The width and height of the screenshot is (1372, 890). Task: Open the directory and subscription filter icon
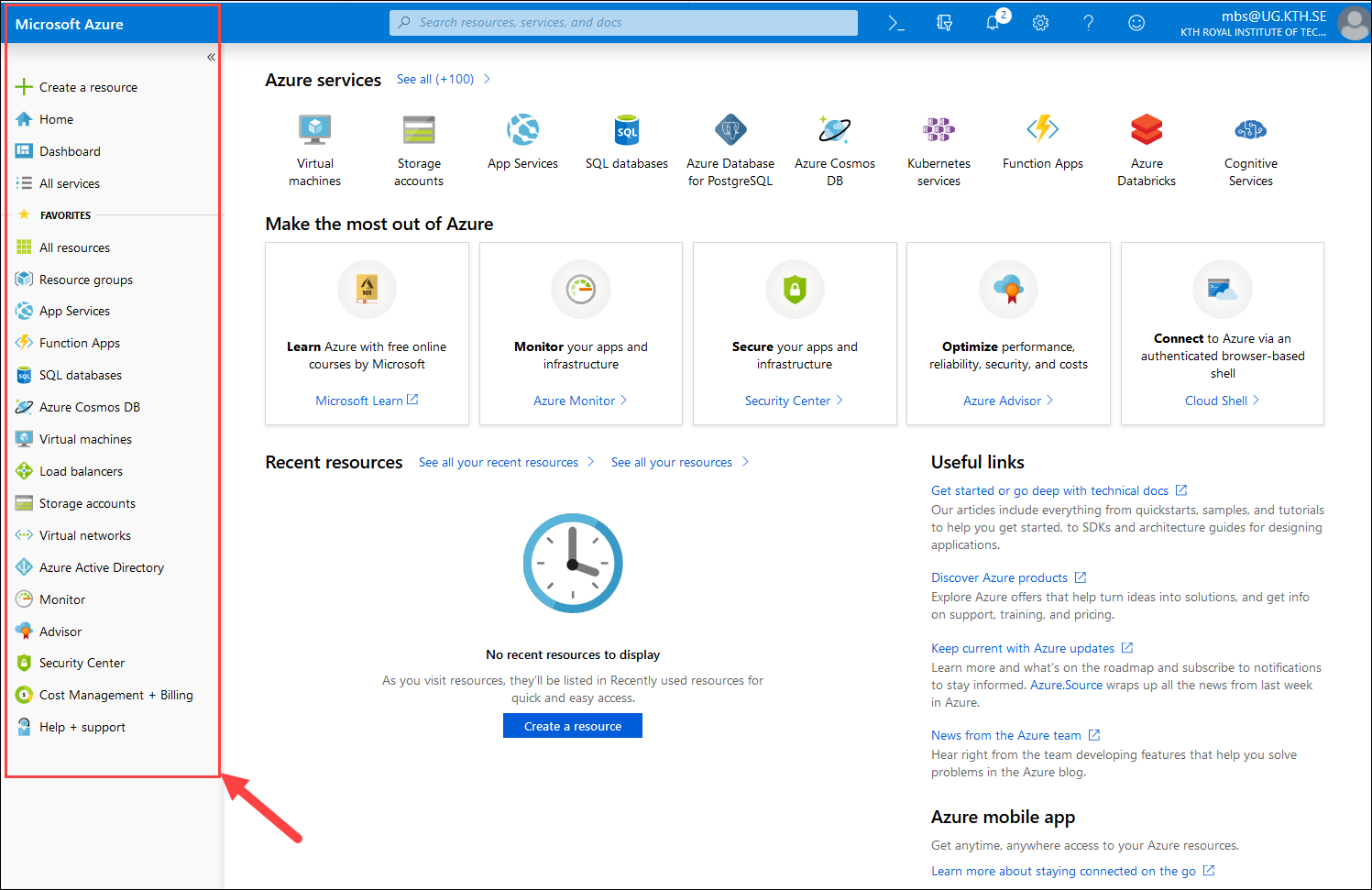(x=944, y=23)
